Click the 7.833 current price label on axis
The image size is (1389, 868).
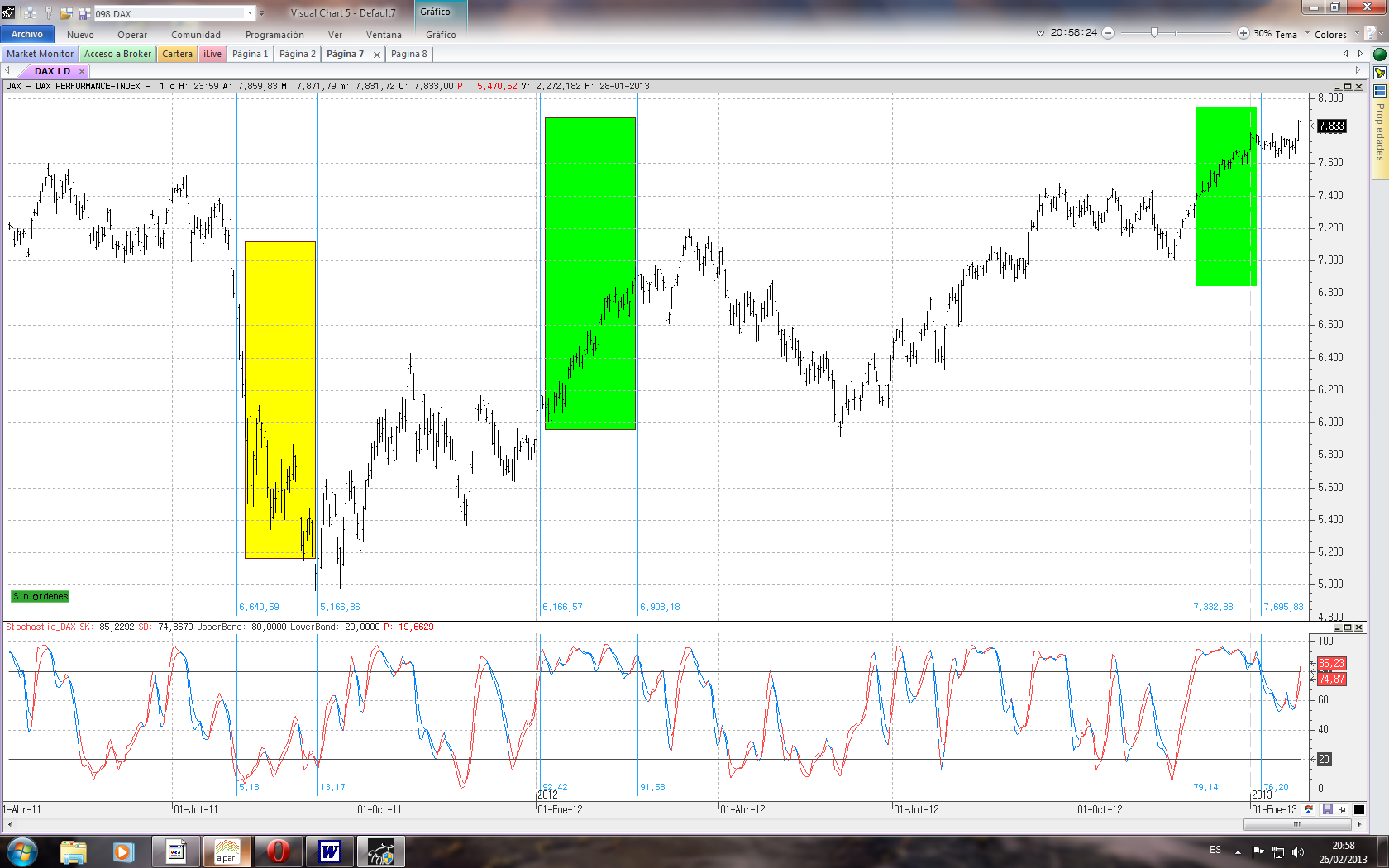pos(1331,126)
